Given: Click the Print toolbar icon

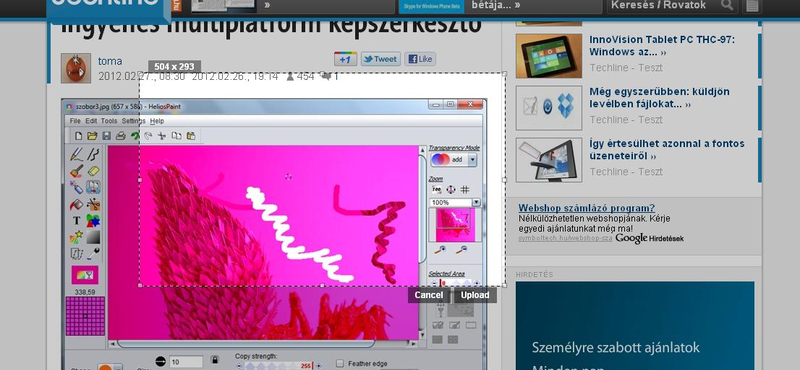Looking at the screenshot, I should (x=120, y=136).
